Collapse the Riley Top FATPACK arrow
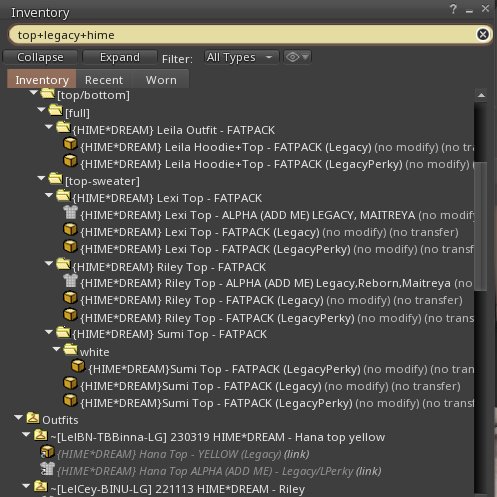Viewport: 497px width, 497px height. coord(49,264)
